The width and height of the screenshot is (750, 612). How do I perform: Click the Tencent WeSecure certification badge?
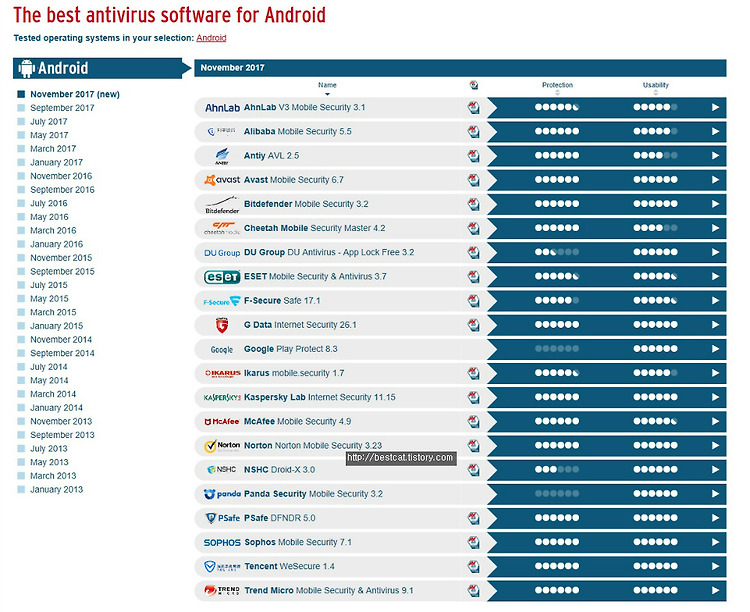[474, 566]
